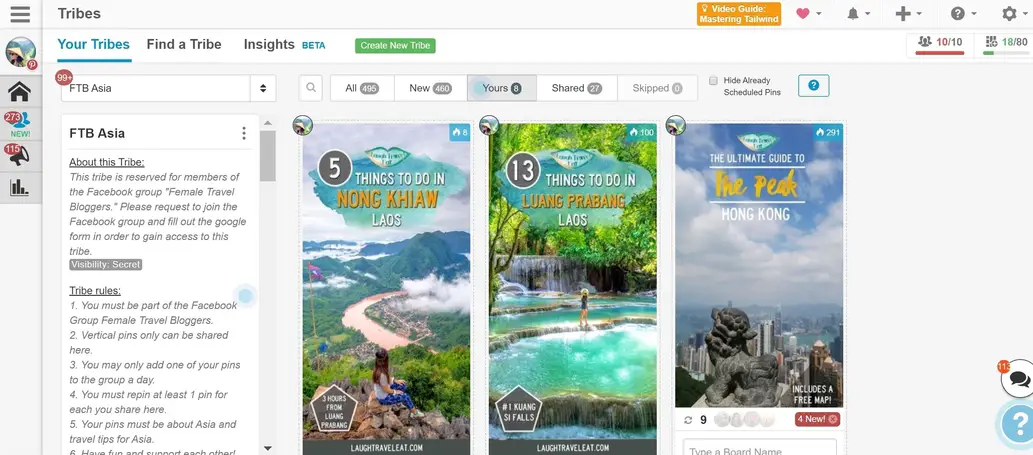Screen dimensions: 1033x455
Task: Focus the Type a Board Name field
Action: point(760,448)
